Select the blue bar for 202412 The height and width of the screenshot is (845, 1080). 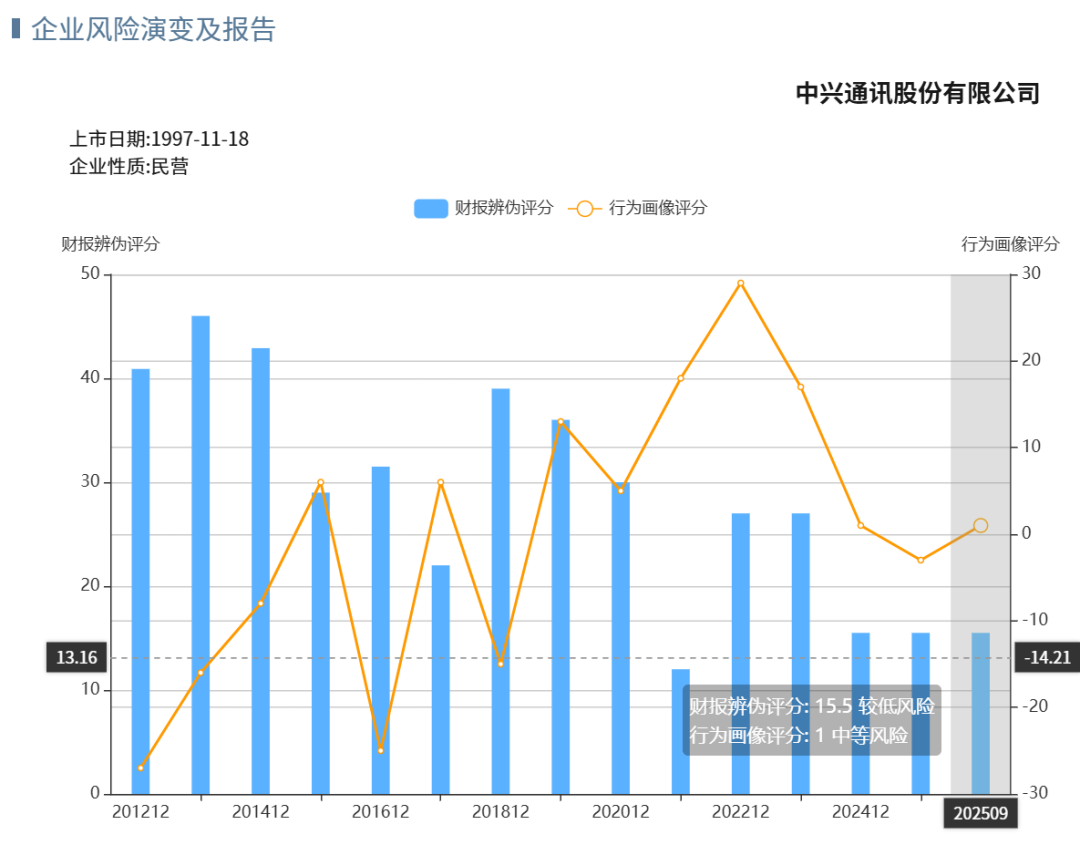click(x=860, y=713)
